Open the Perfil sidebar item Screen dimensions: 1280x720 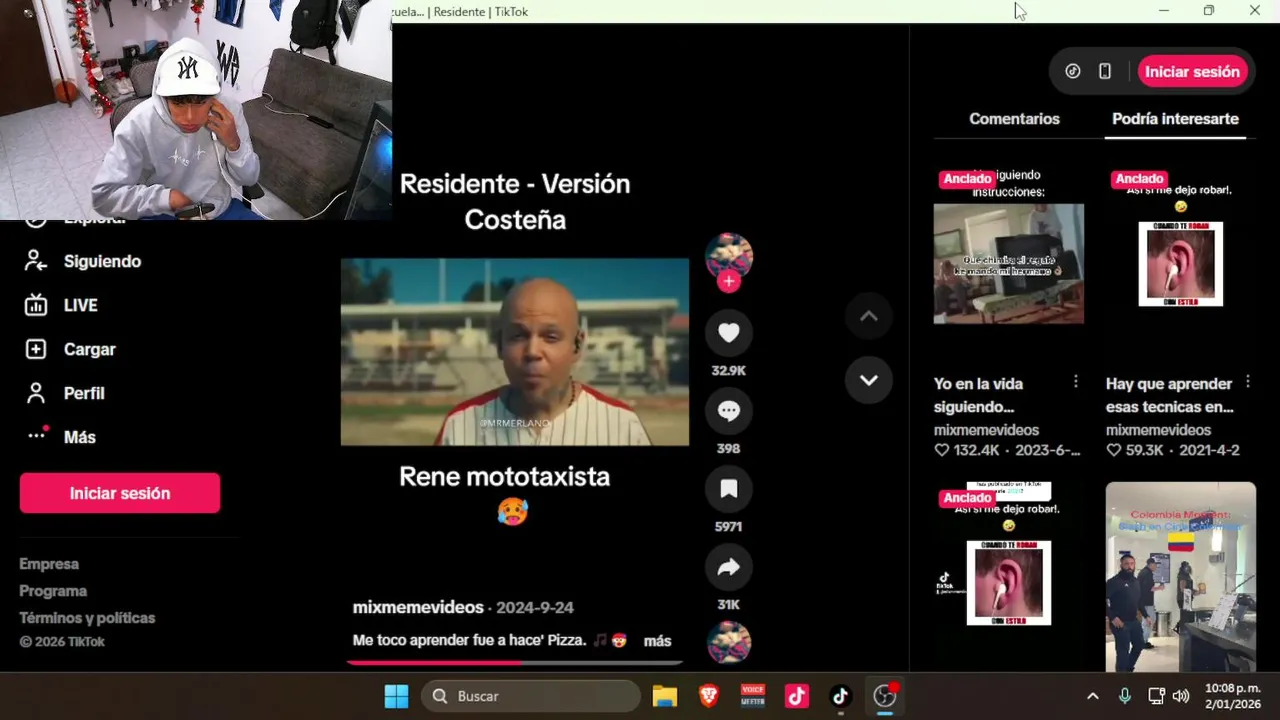point(64,393)
